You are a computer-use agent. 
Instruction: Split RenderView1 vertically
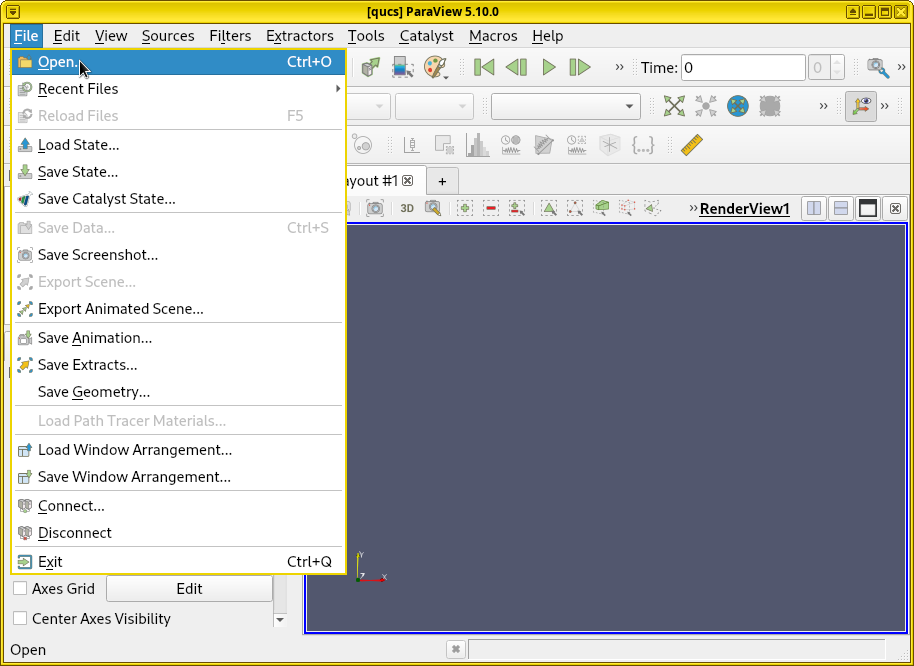click(841, 208)
